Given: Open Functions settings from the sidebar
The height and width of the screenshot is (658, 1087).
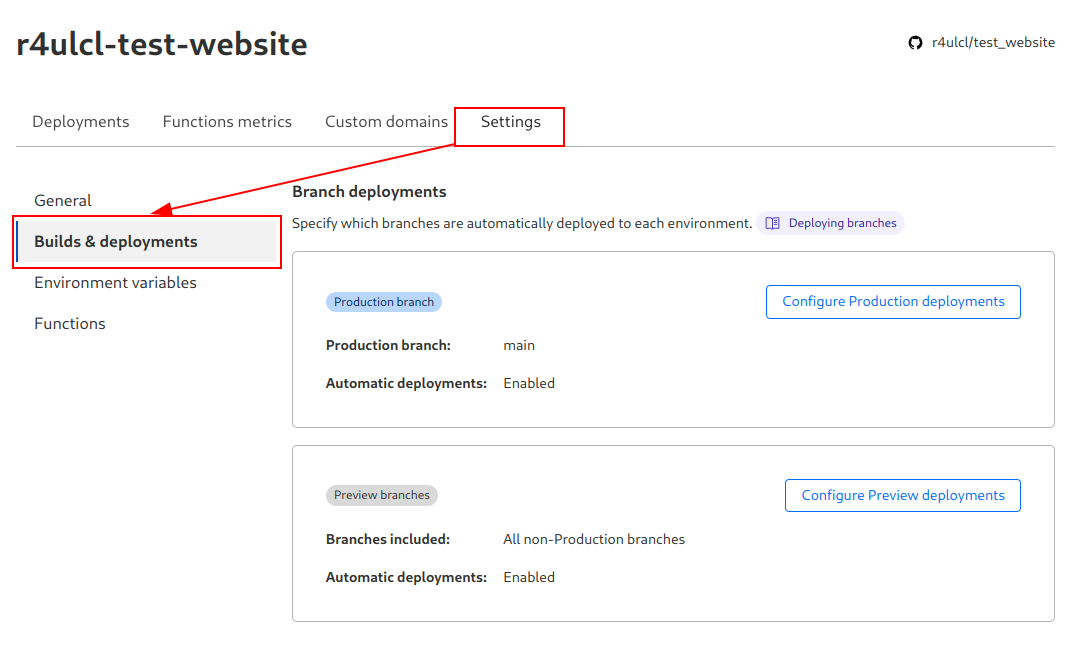Looking at the screenshot, I should tap(69, 323).
